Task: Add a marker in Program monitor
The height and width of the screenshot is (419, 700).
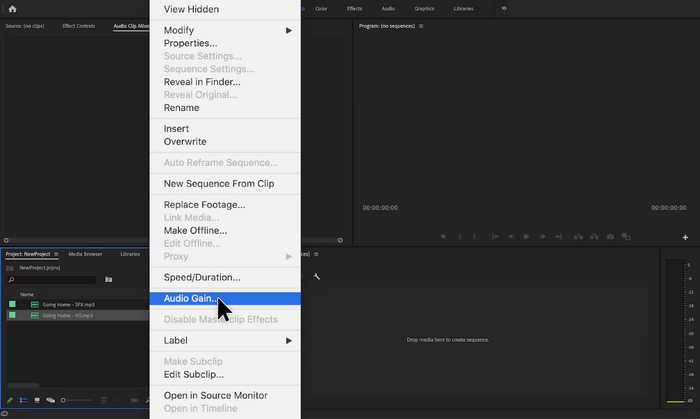Action: 443,236
